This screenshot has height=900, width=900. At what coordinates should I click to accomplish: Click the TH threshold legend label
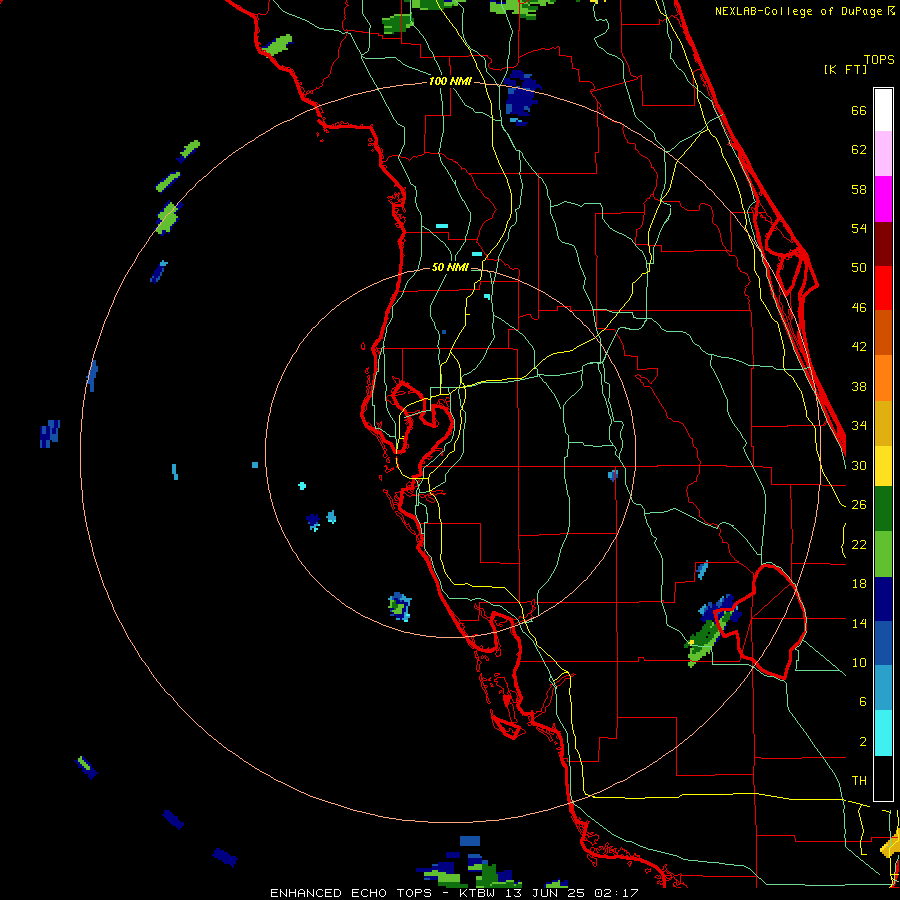(x=859, y=781)
